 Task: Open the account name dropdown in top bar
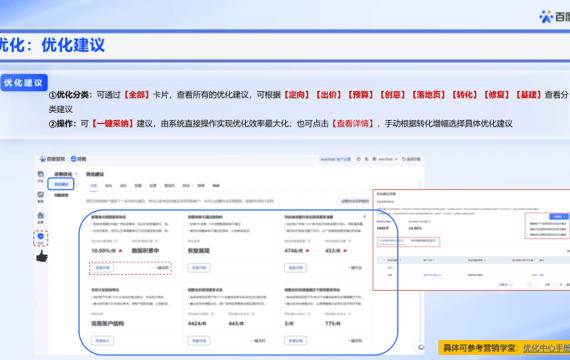(x=388, y=159)
